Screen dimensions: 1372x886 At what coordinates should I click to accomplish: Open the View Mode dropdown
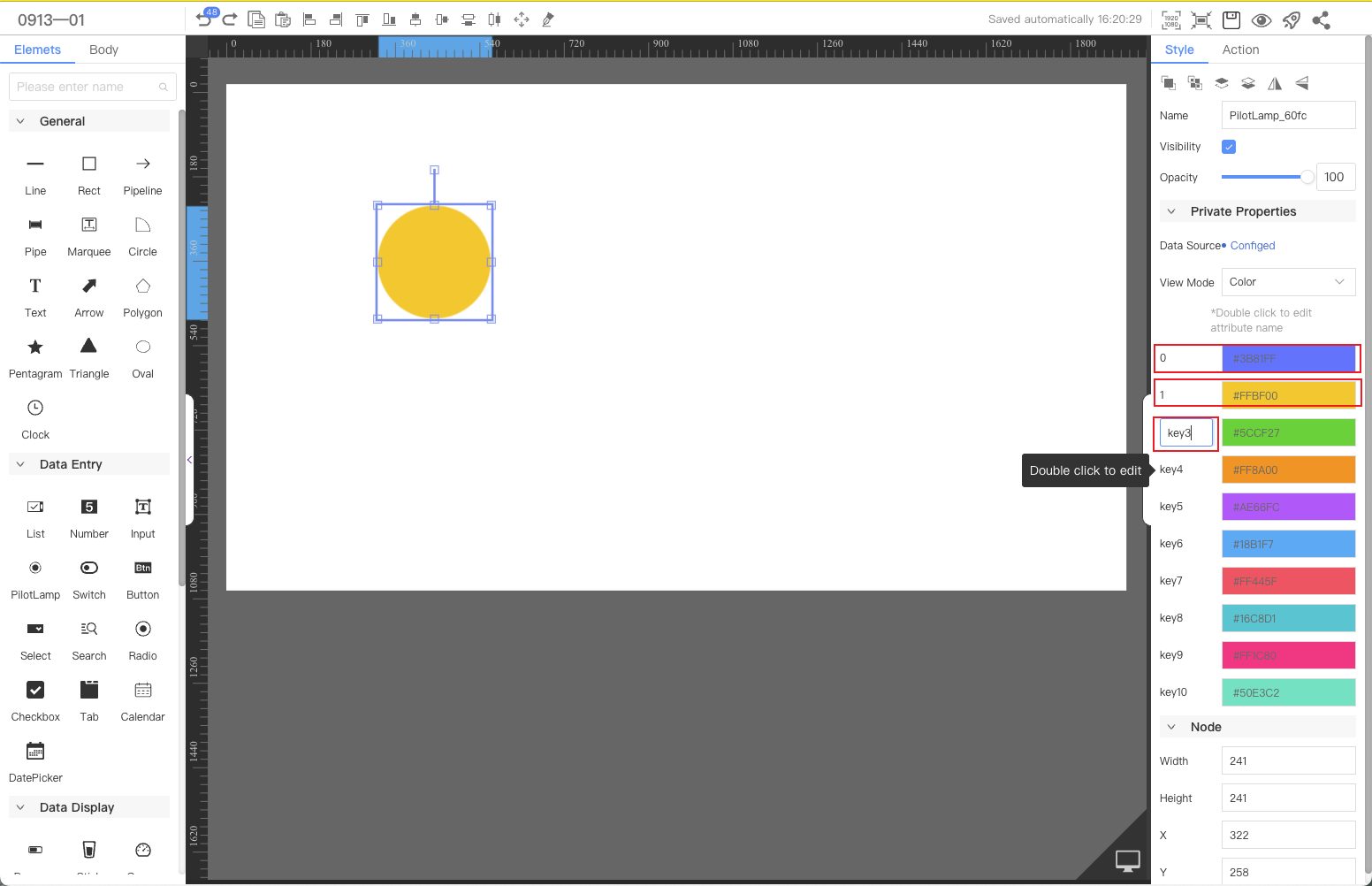point(1288,282)
